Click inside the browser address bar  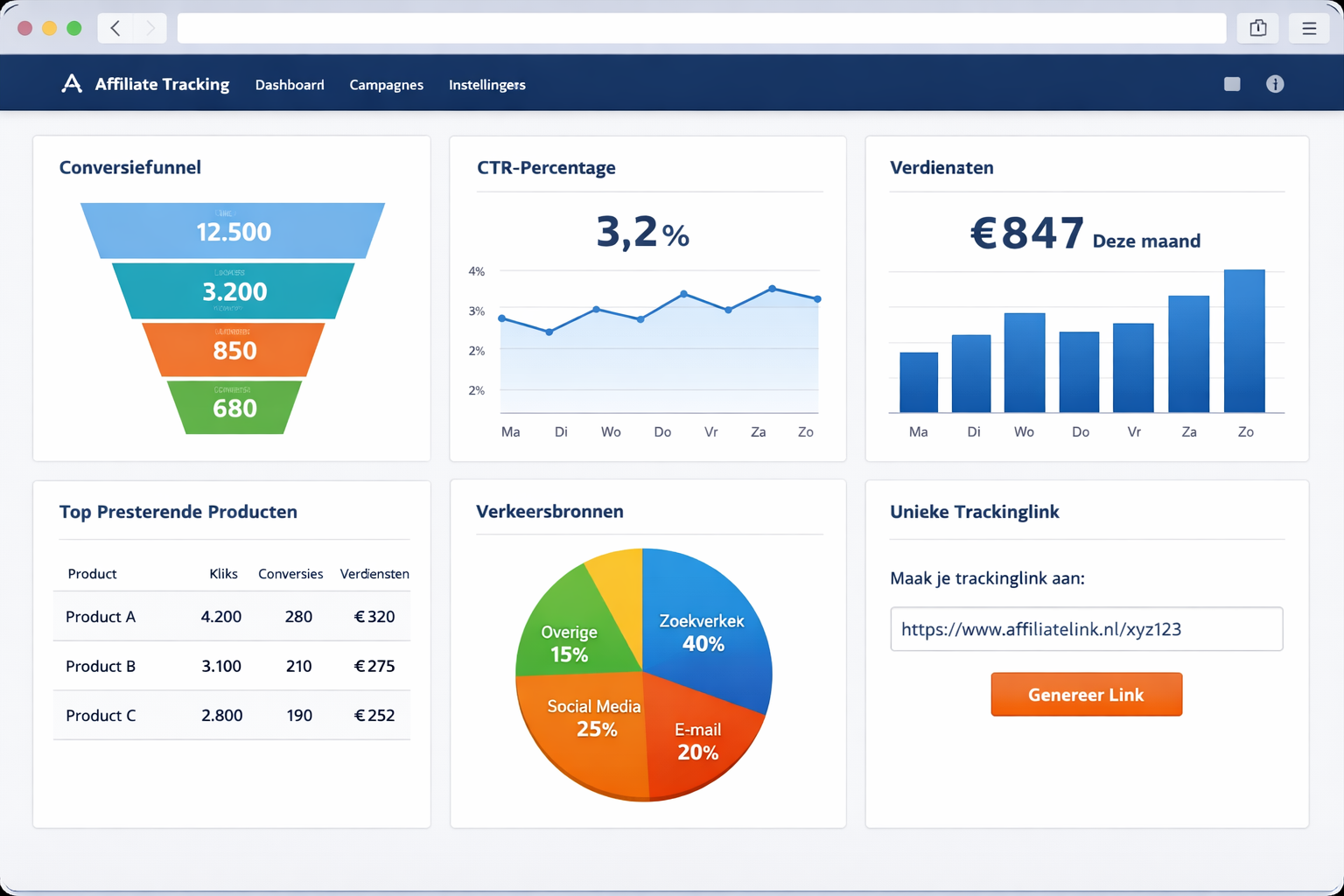click(x=700, y=27)
